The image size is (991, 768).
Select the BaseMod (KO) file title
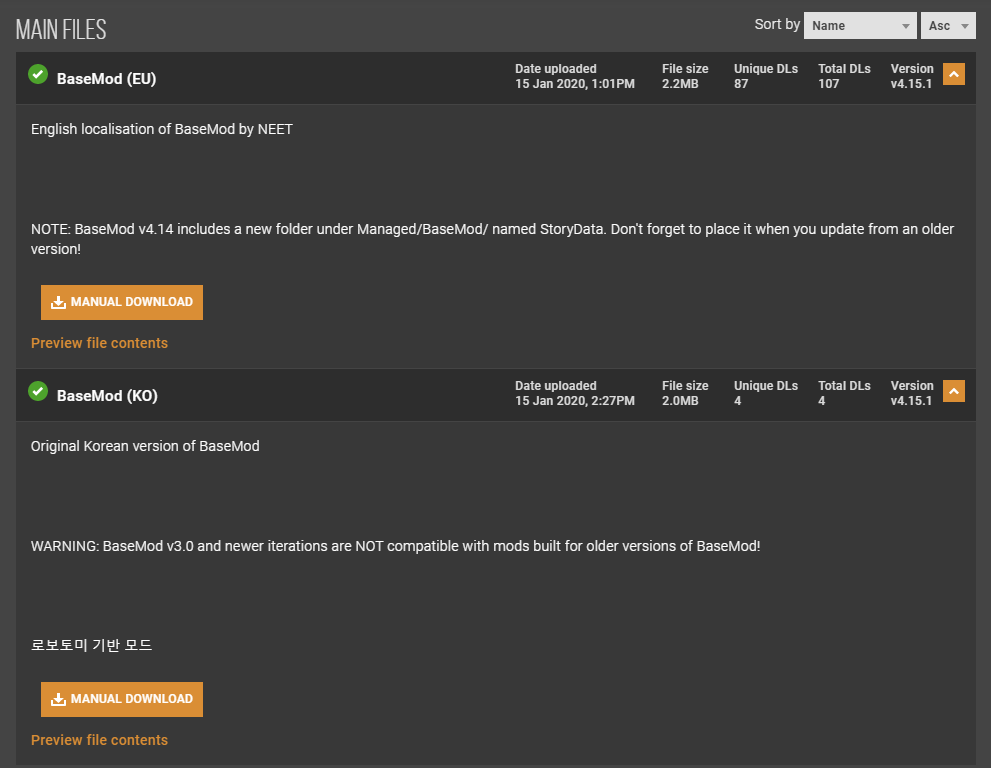pyautogui.click(x=107, y=396)
